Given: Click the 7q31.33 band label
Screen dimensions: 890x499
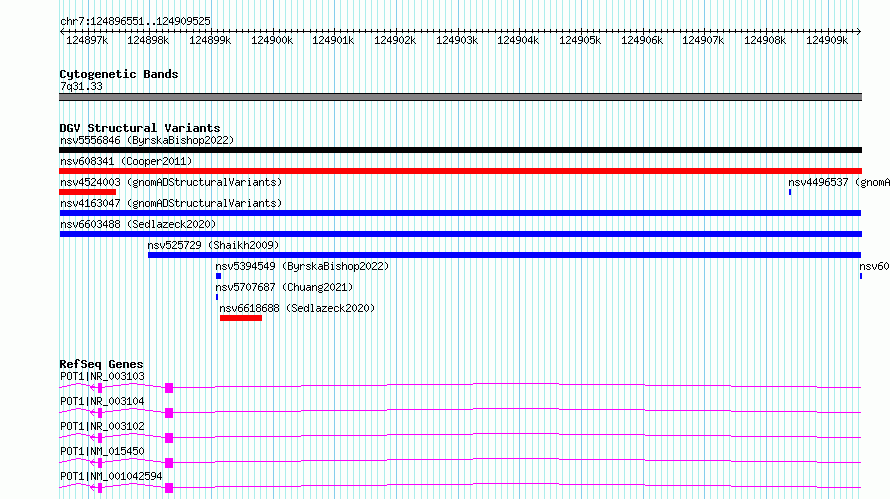Looking at the screenshot, I should point(81,86).
